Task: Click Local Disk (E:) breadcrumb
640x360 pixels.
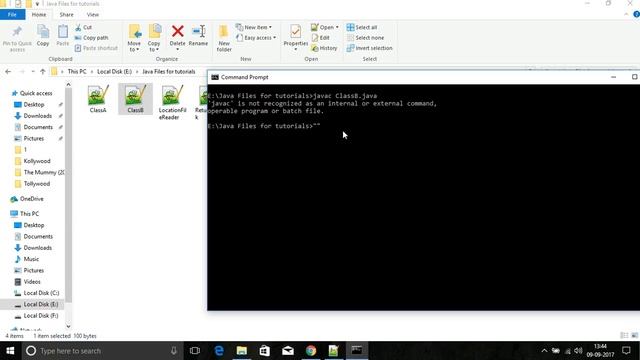Action: (114, 71)
